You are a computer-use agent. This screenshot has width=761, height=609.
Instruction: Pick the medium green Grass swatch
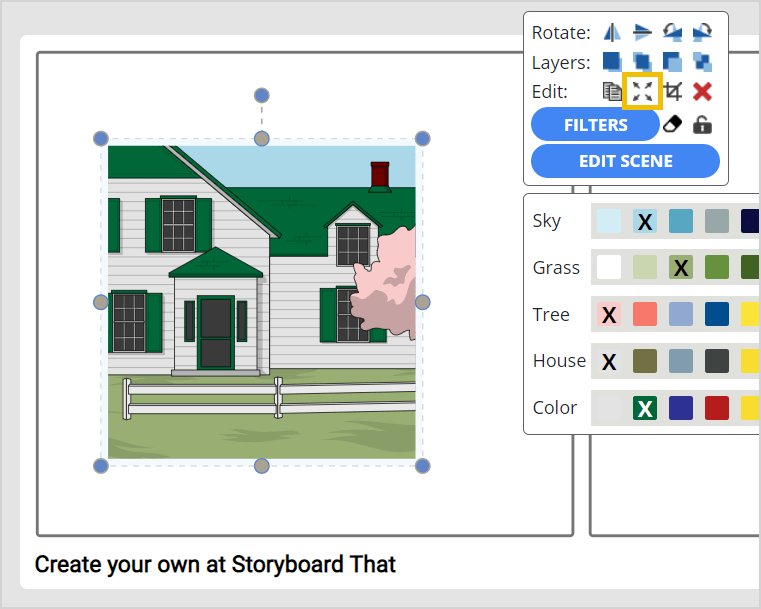(x=717, y=267)
